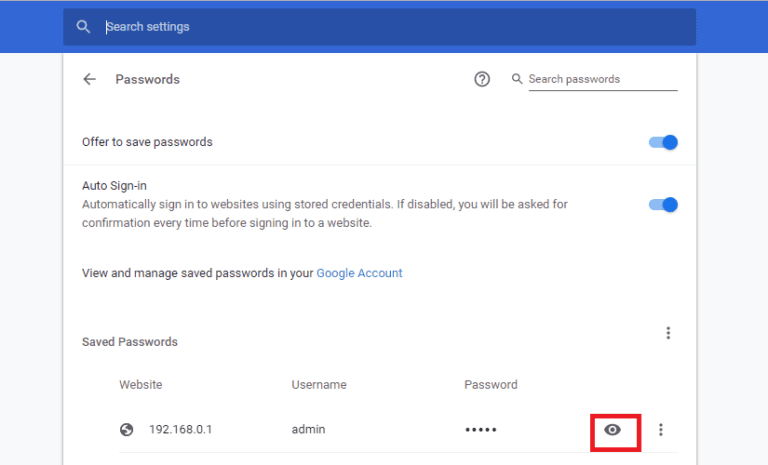Open the Google Account link
The height and width of the screenshot is (465, 768).
click(359, 273)
